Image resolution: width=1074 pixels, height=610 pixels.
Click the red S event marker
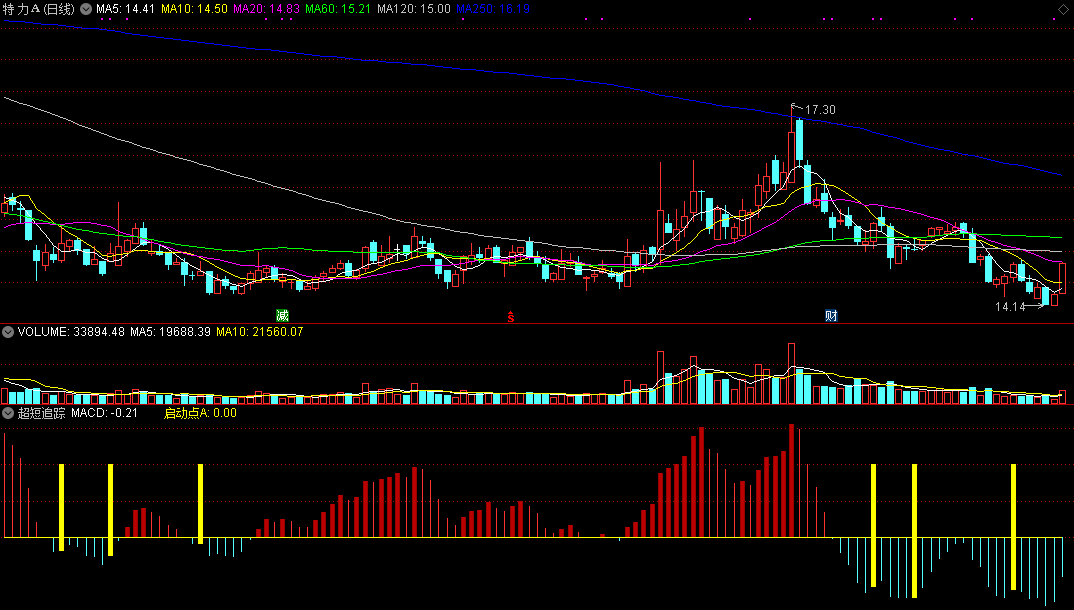pos(510,316)
